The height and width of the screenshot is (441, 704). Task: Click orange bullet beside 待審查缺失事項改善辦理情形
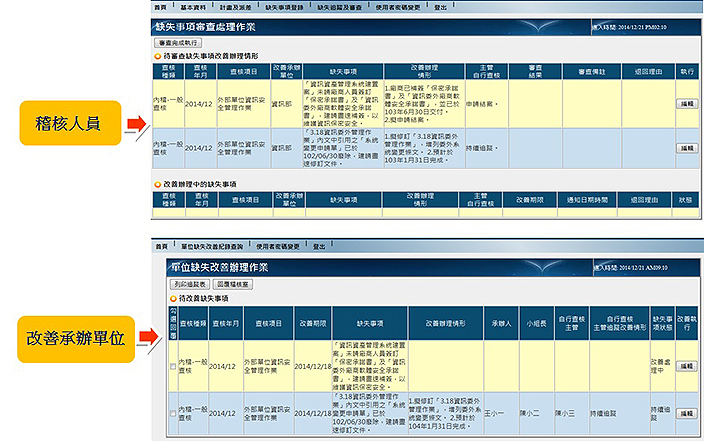coord(157,57)
